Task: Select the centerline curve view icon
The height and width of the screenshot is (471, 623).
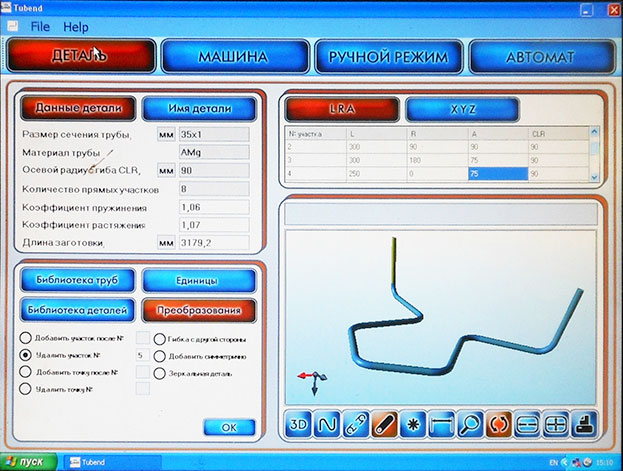Action: (x=327, y=424)
